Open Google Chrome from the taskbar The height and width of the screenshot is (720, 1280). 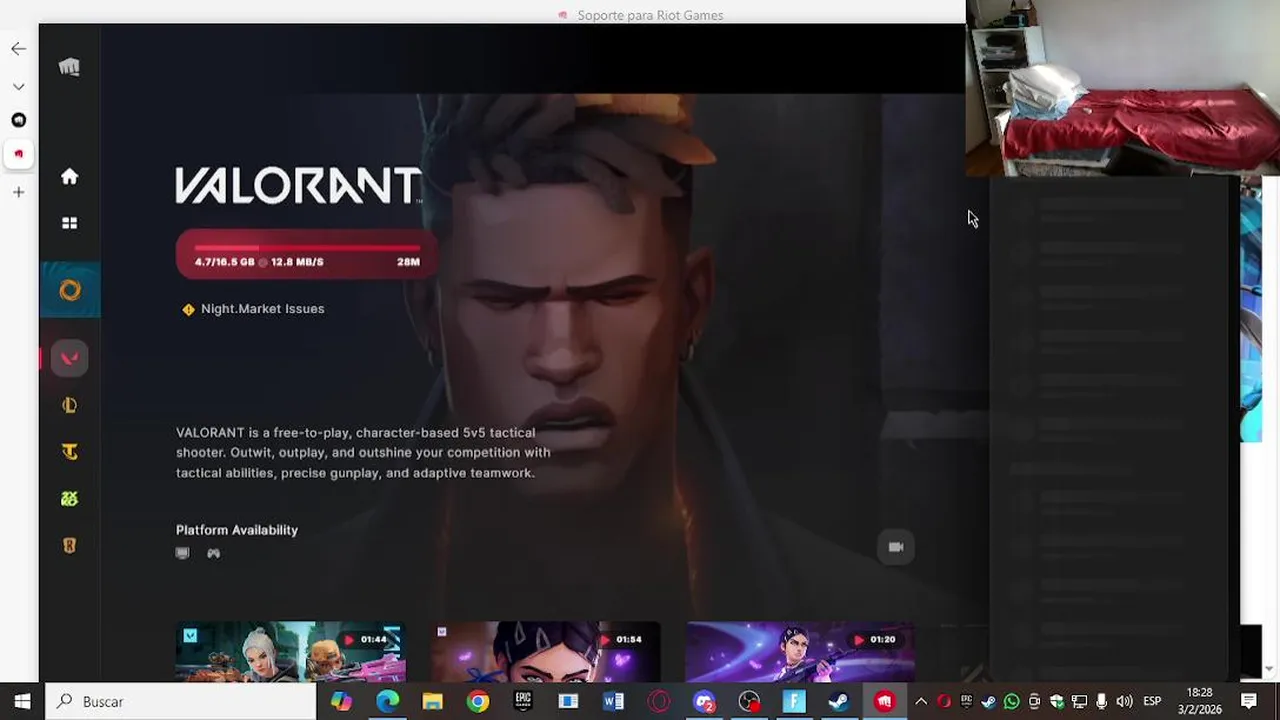pos(478,702)
